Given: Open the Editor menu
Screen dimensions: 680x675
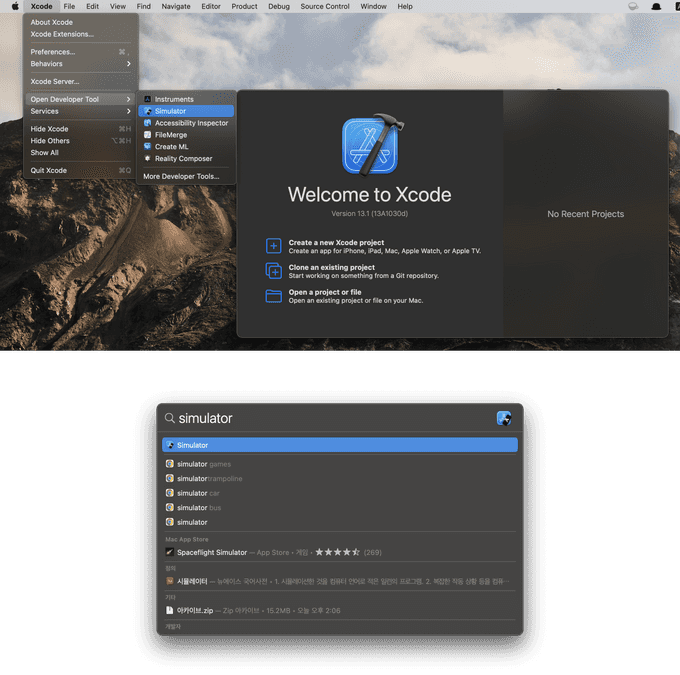Looking at the screenshot, I should coord(211,6).
